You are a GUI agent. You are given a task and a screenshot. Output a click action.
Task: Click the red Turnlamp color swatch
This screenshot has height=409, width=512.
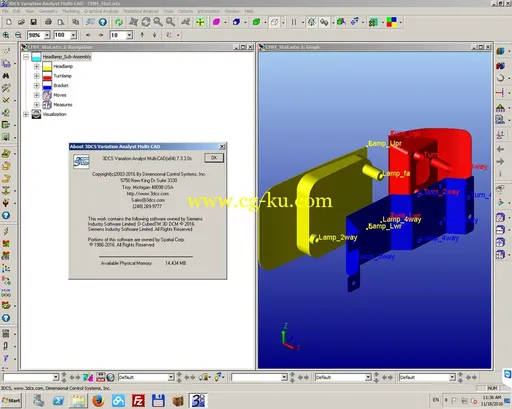point(47,76)
